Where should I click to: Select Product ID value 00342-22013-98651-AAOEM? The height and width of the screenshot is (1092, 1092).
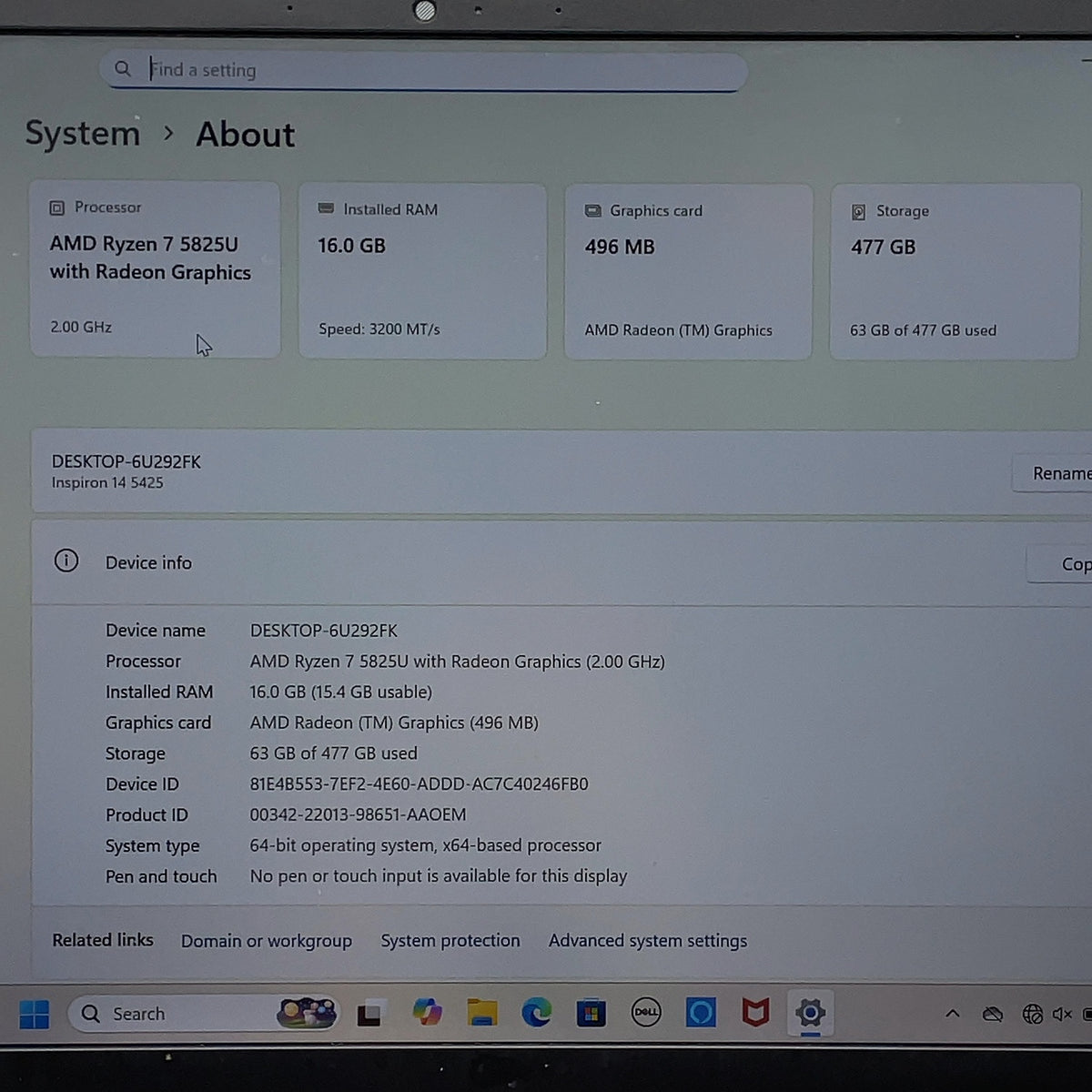[x=358, y=814]
